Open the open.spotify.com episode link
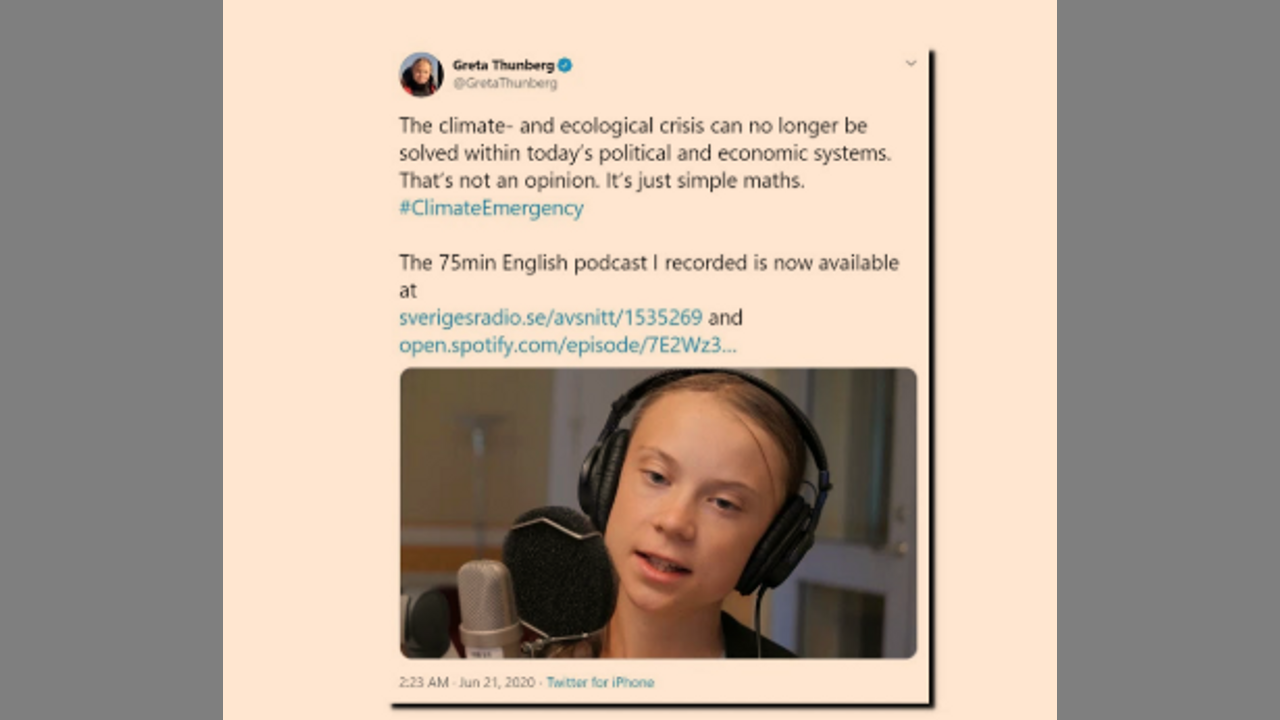The width and height of the screenshot is (1280, 720). 568,345
